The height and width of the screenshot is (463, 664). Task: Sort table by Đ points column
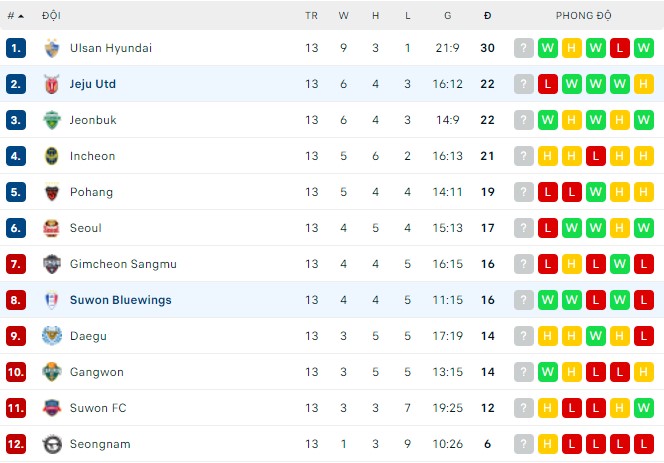point(487,16)
